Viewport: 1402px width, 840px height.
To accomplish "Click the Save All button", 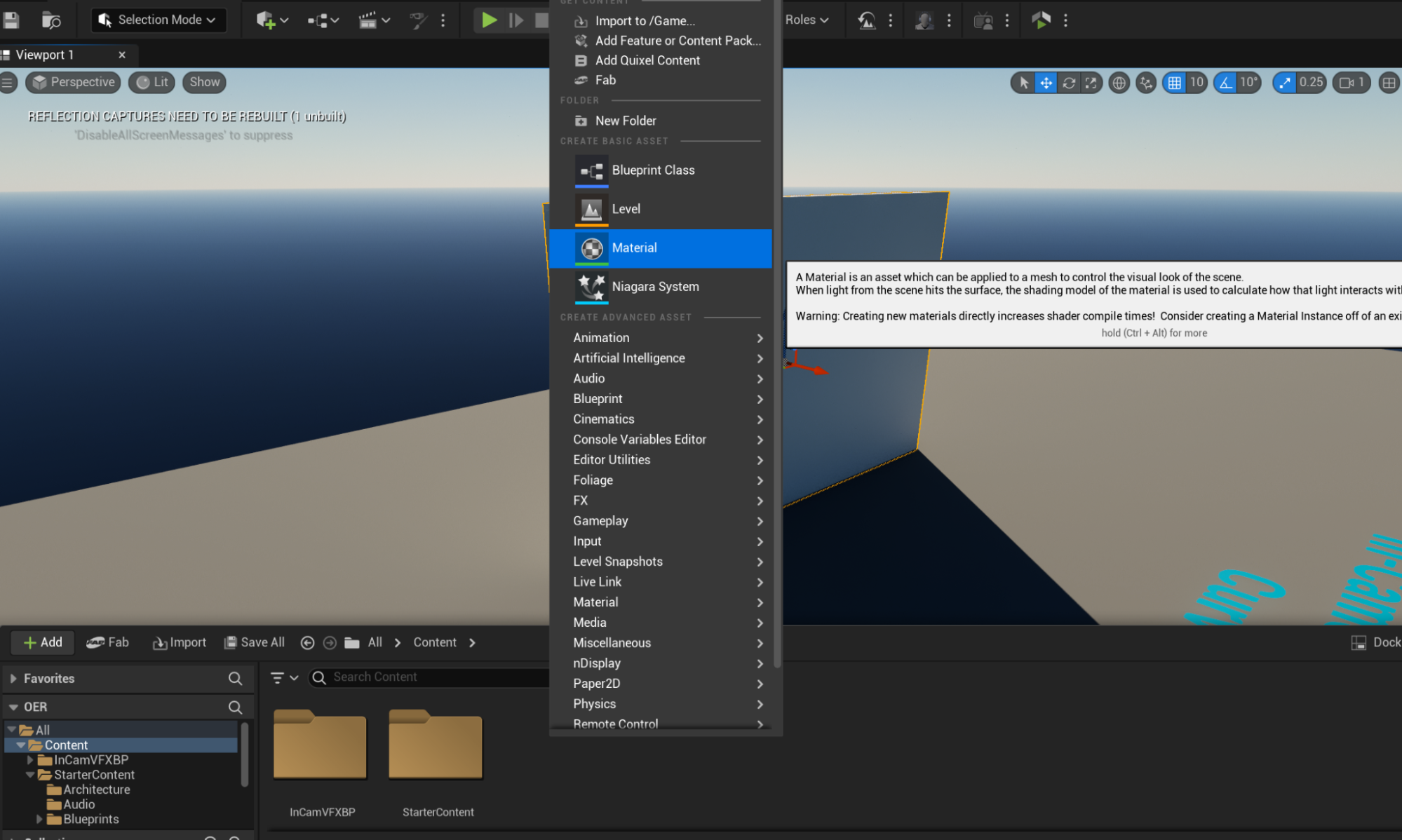I will click(x=255, y=642).
